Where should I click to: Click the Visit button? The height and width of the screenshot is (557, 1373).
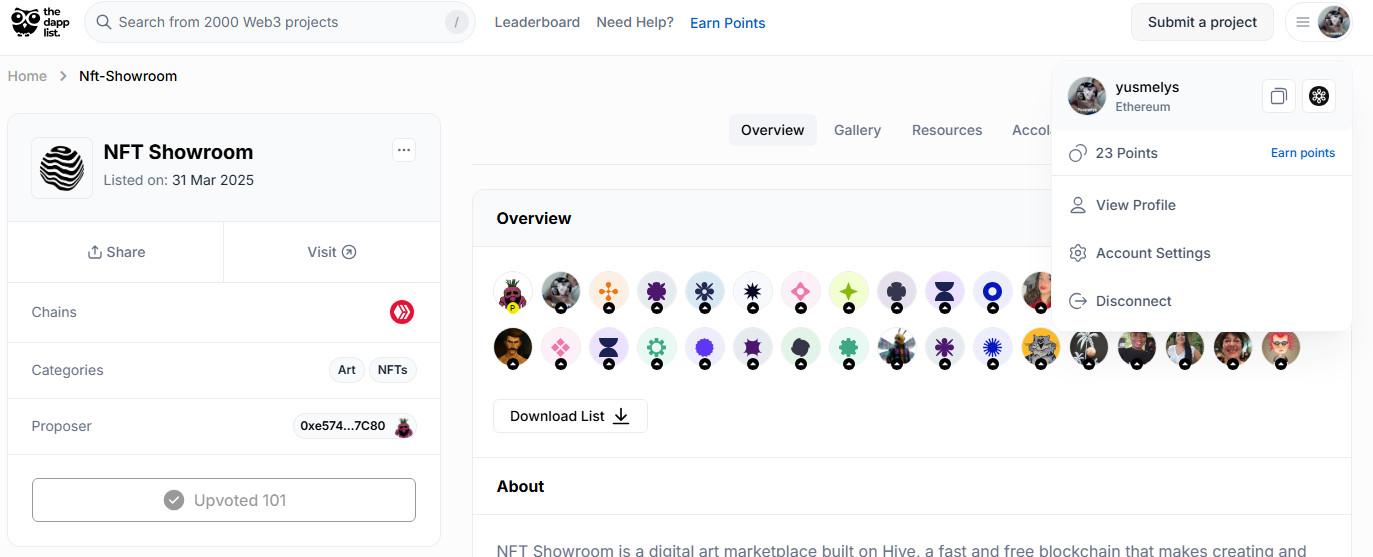332,252
